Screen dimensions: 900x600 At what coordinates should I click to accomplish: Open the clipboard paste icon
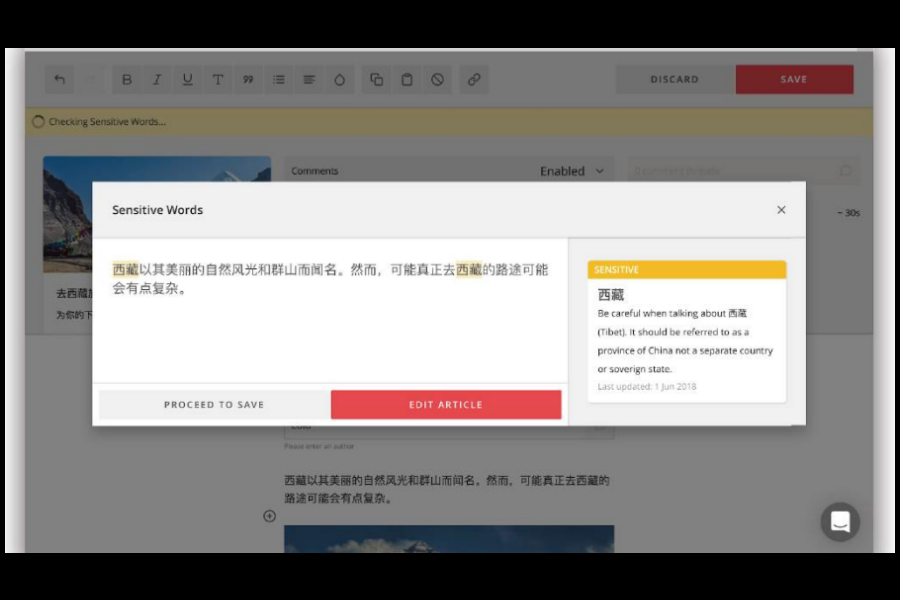406,79
